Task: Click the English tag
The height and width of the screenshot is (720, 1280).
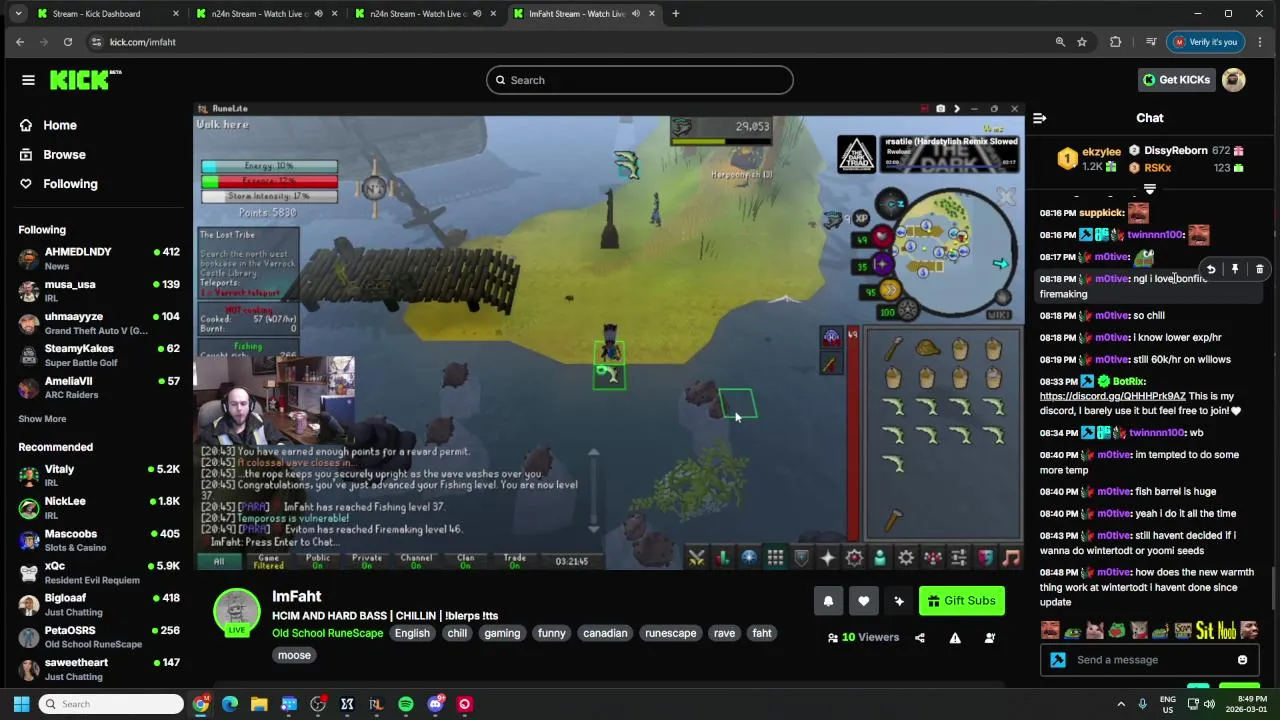Action: (x=412, y=633)
